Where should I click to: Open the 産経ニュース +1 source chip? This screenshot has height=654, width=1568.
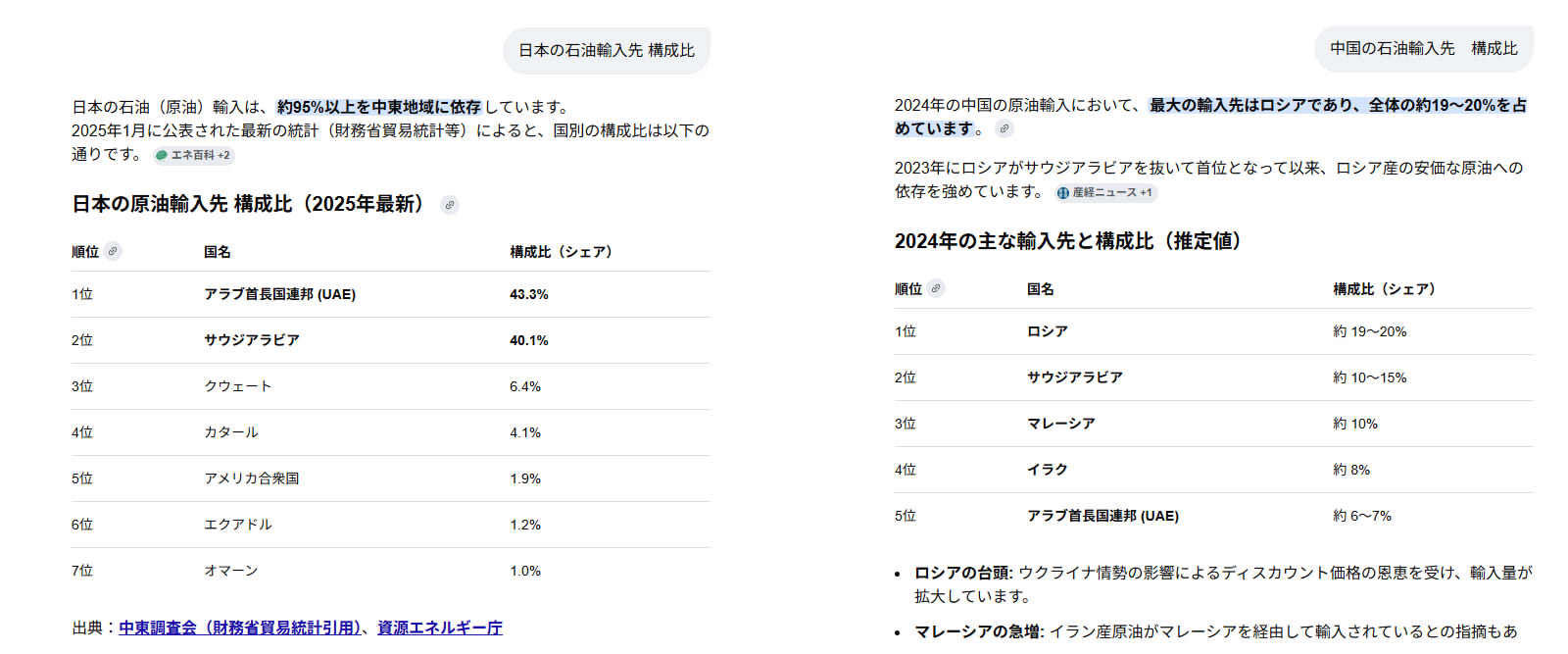click(x=1106, y=192)
